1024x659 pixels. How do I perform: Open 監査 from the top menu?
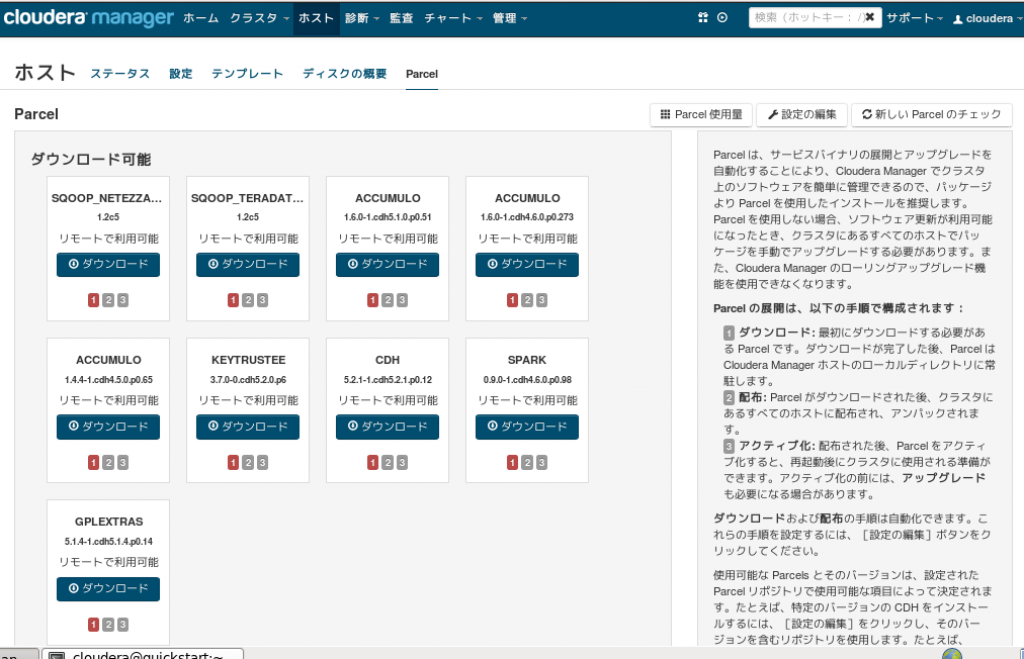click(401, 18)
